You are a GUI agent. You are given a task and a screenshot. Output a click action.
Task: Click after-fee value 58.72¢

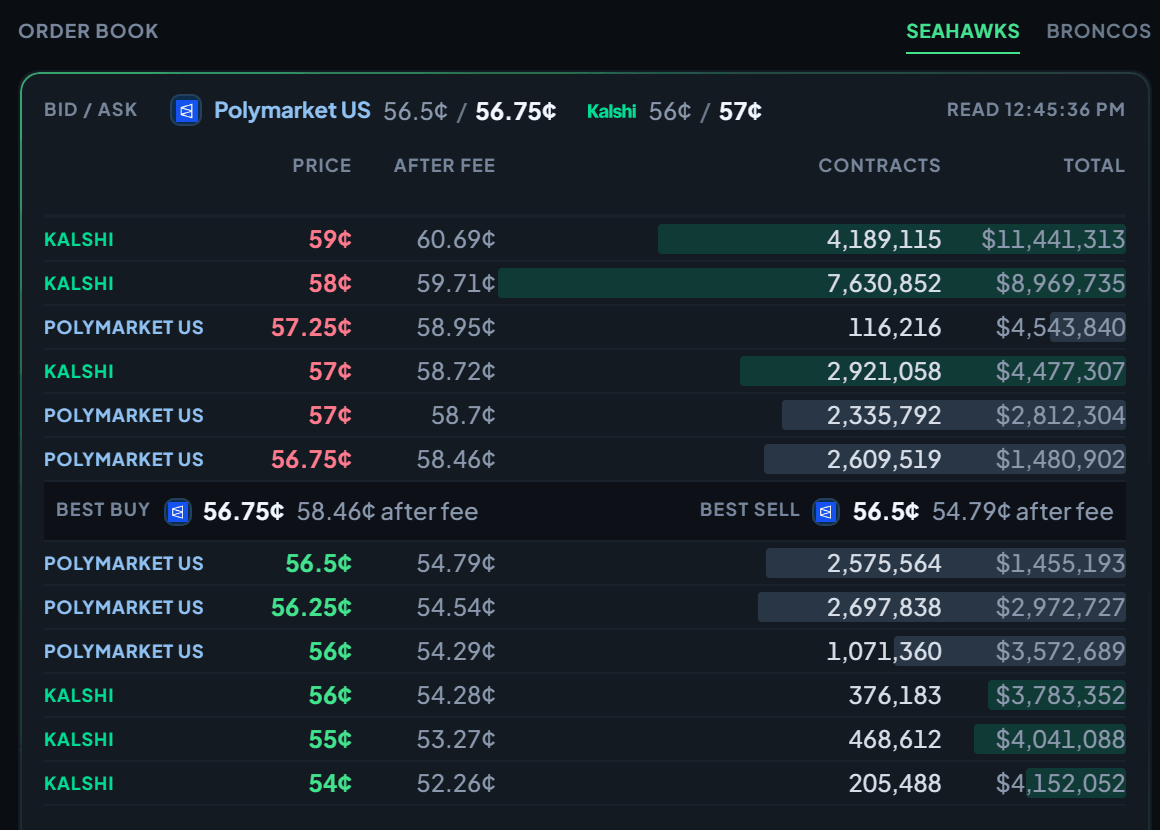point(456,371)
